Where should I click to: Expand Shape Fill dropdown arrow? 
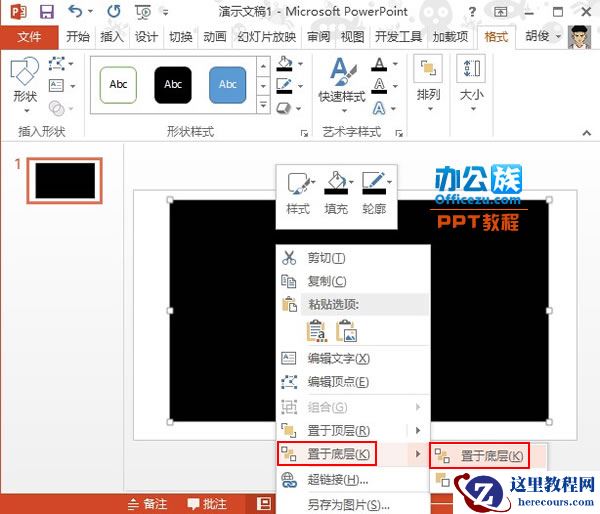300,64
